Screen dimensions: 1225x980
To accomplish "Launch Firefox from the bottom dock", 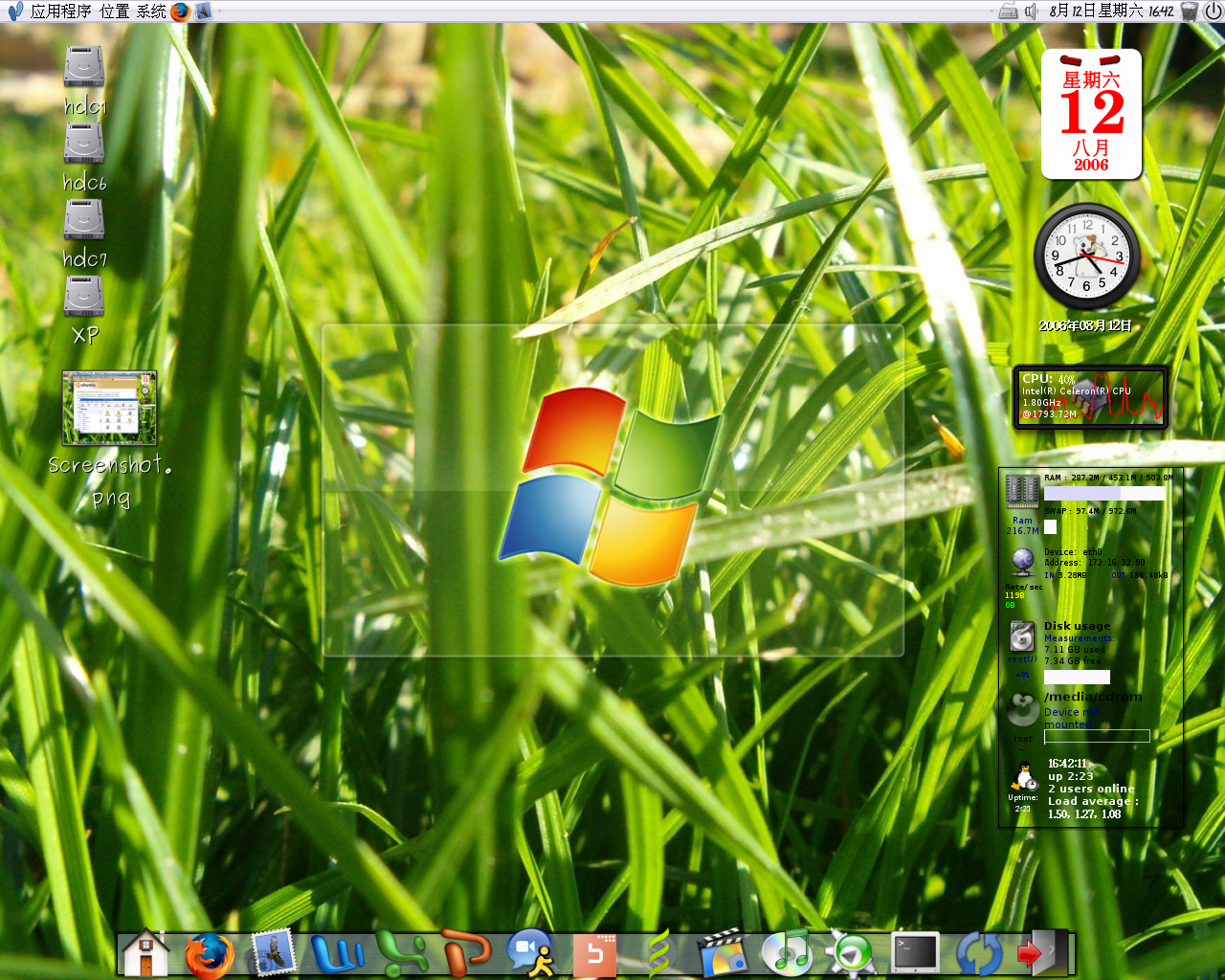I will pyautogui.click(x=209, y=955).
